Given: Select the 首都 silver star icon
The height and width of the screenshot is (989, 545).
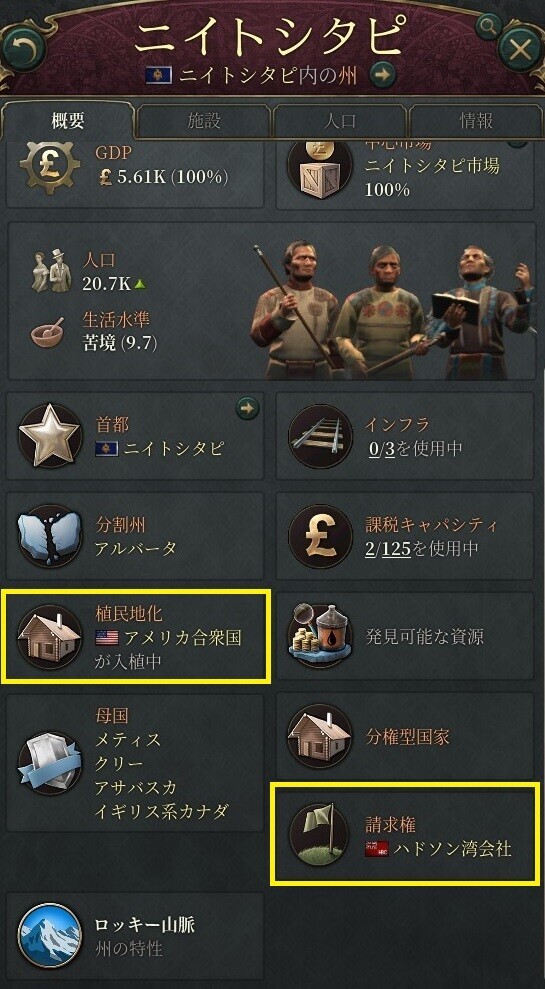Looking at the screenshot, I should click(x=49, y=436).
